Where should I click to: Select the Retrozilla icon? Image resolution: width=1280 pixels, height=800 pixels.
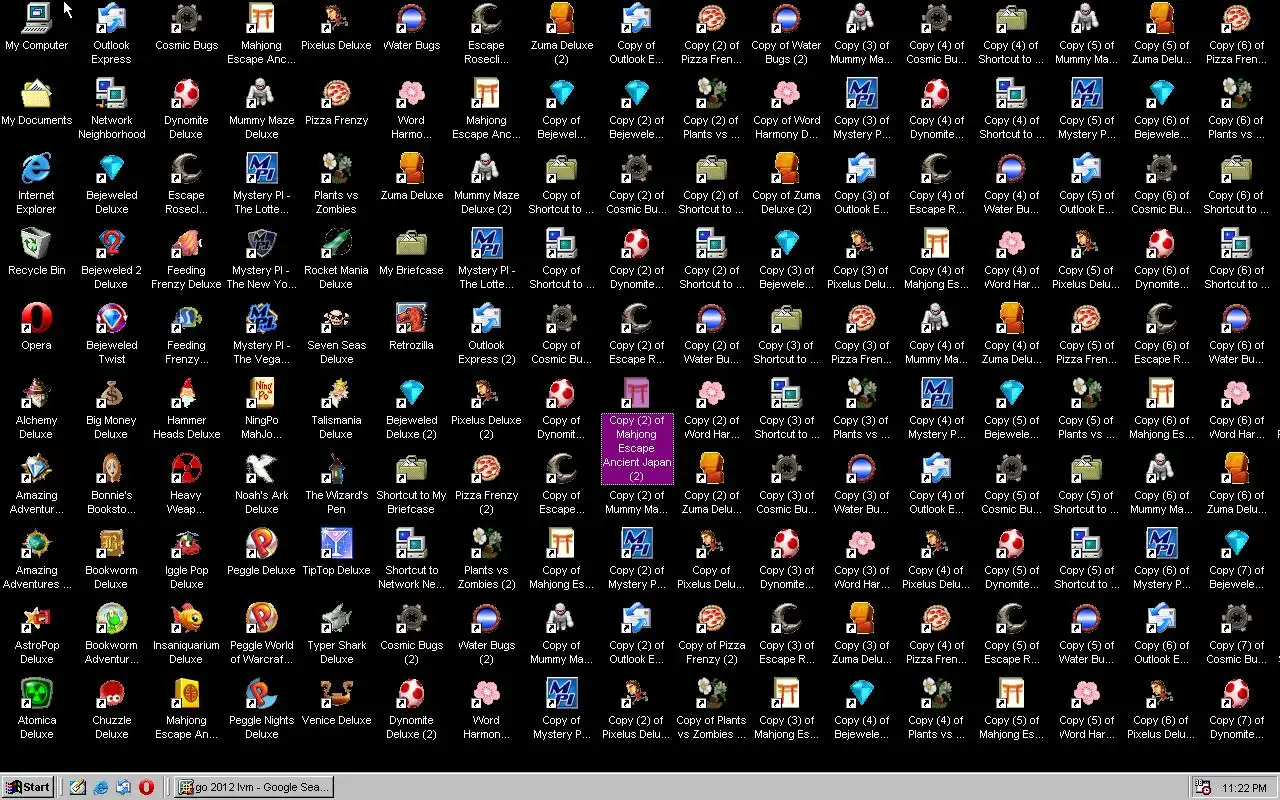coord(412,328)
